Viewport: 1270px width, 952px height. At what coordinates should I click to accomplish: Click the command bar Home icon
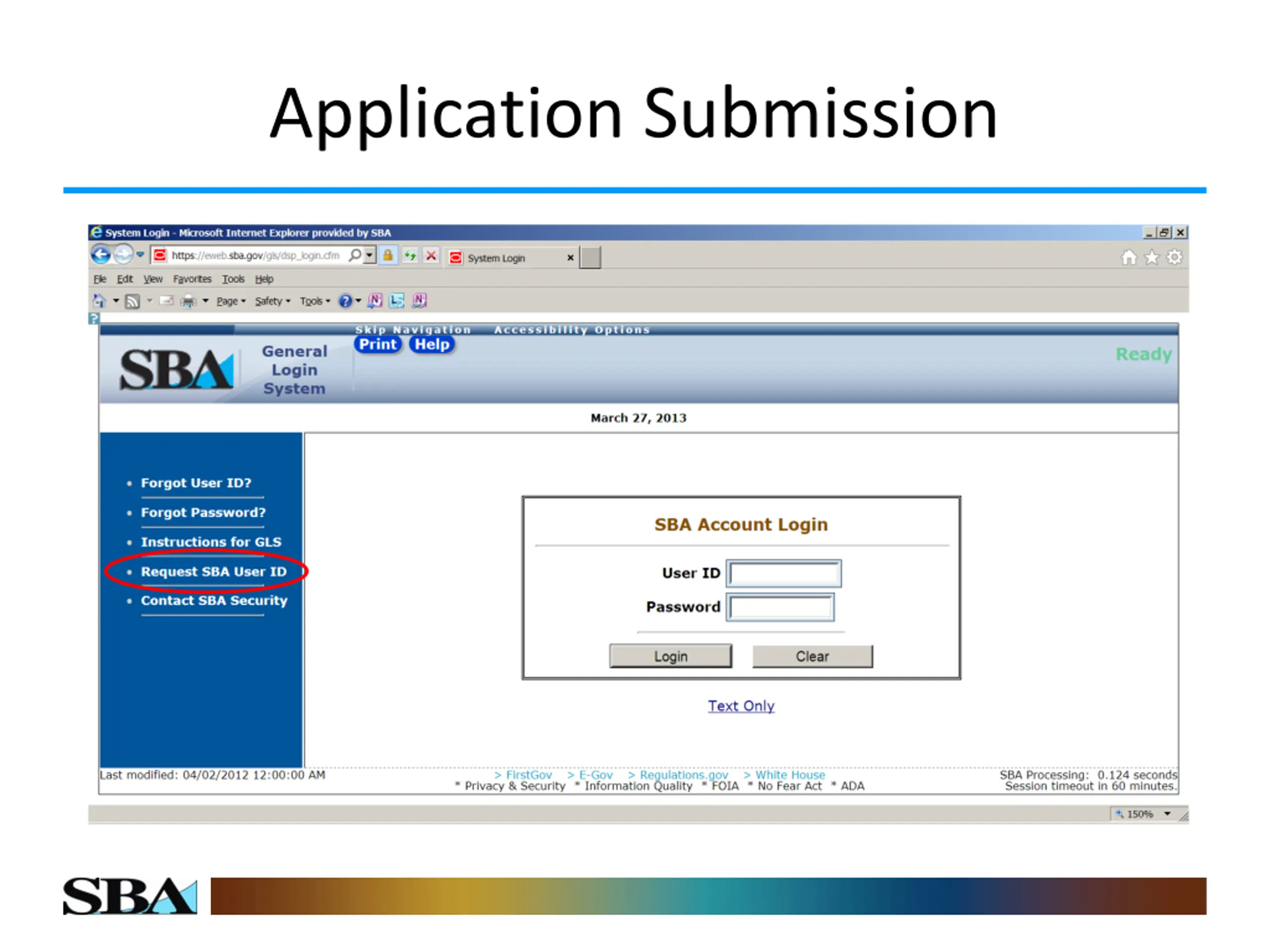[x=99, y=300]
